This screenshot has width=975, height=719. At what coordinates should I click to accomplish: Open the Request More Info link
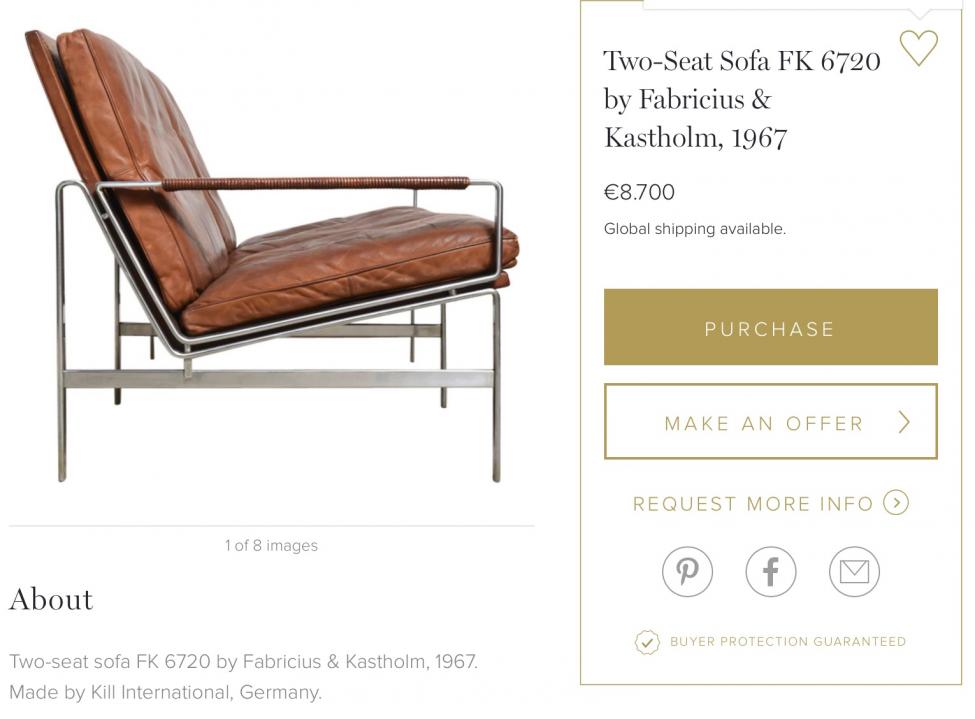coord(753,504)
